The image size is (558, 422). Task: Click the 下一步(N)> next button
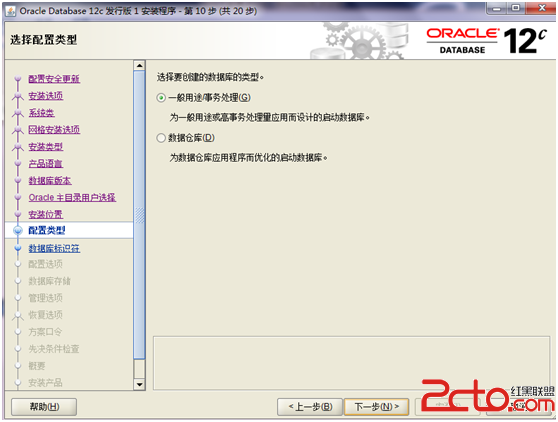pyautogui.click(x=377, y=407)
